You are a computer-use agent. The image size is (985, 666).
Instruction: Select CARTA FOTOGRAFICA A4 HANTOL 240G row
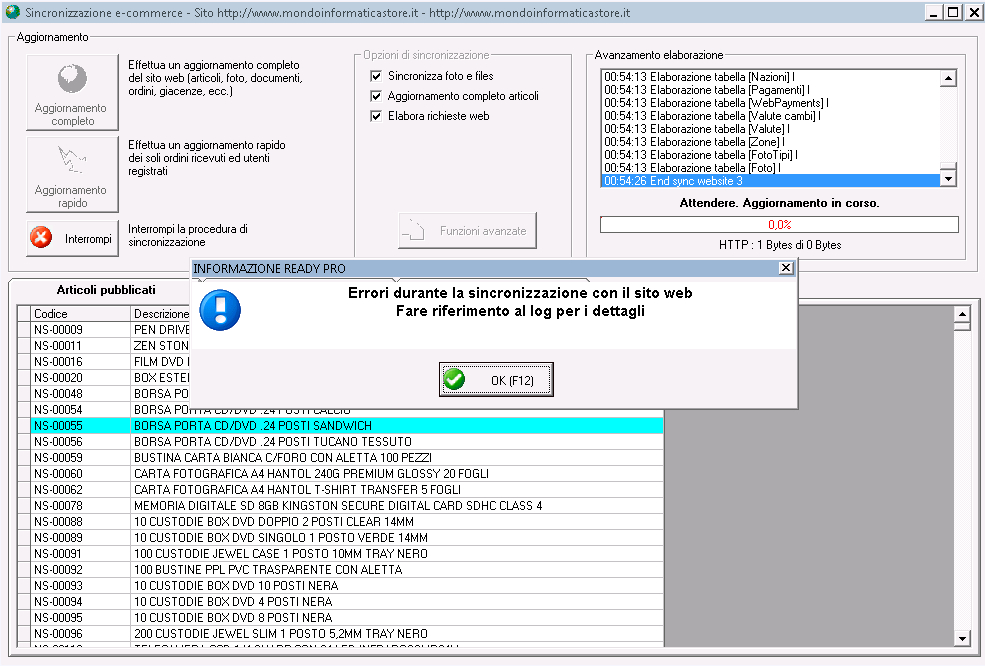[x=347, y=474]
